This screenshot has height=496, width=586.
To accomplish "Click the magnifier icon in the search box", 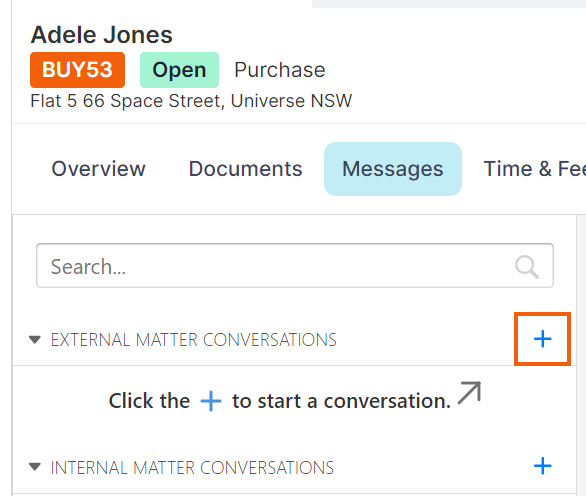I will point(527,267).
